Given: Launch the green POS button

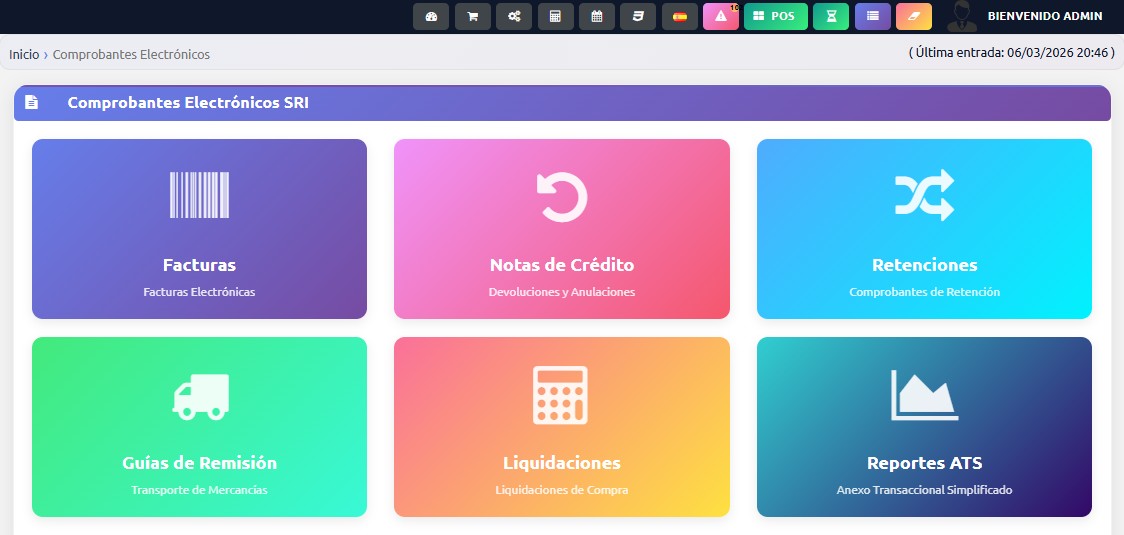Looking at the screenshot, I should tap(775, 17).
